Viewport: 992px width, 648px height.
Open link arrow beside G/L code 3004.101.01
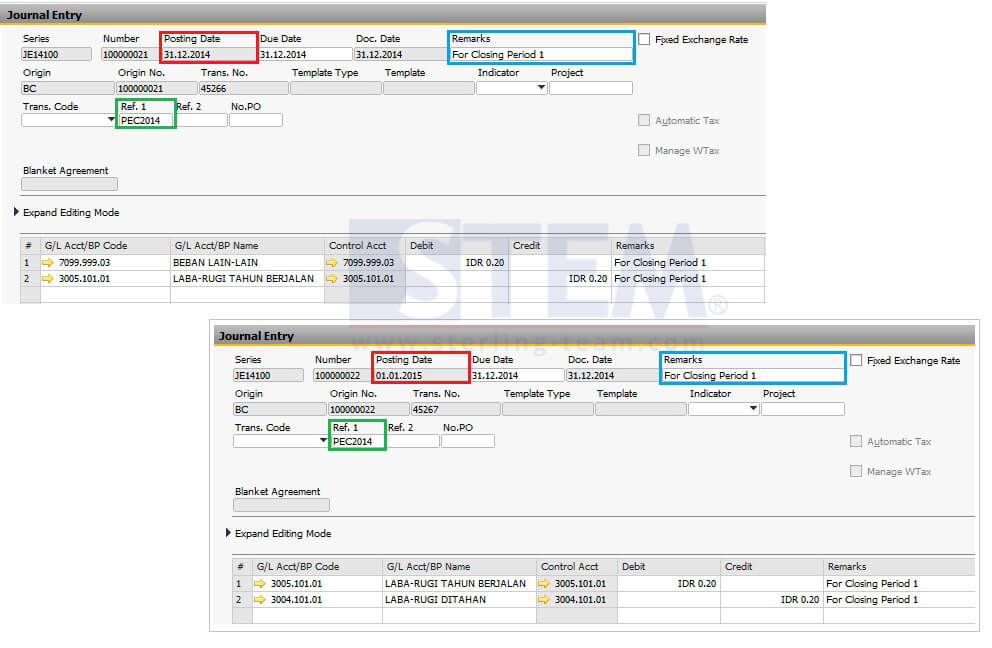[x=260, y=599]
